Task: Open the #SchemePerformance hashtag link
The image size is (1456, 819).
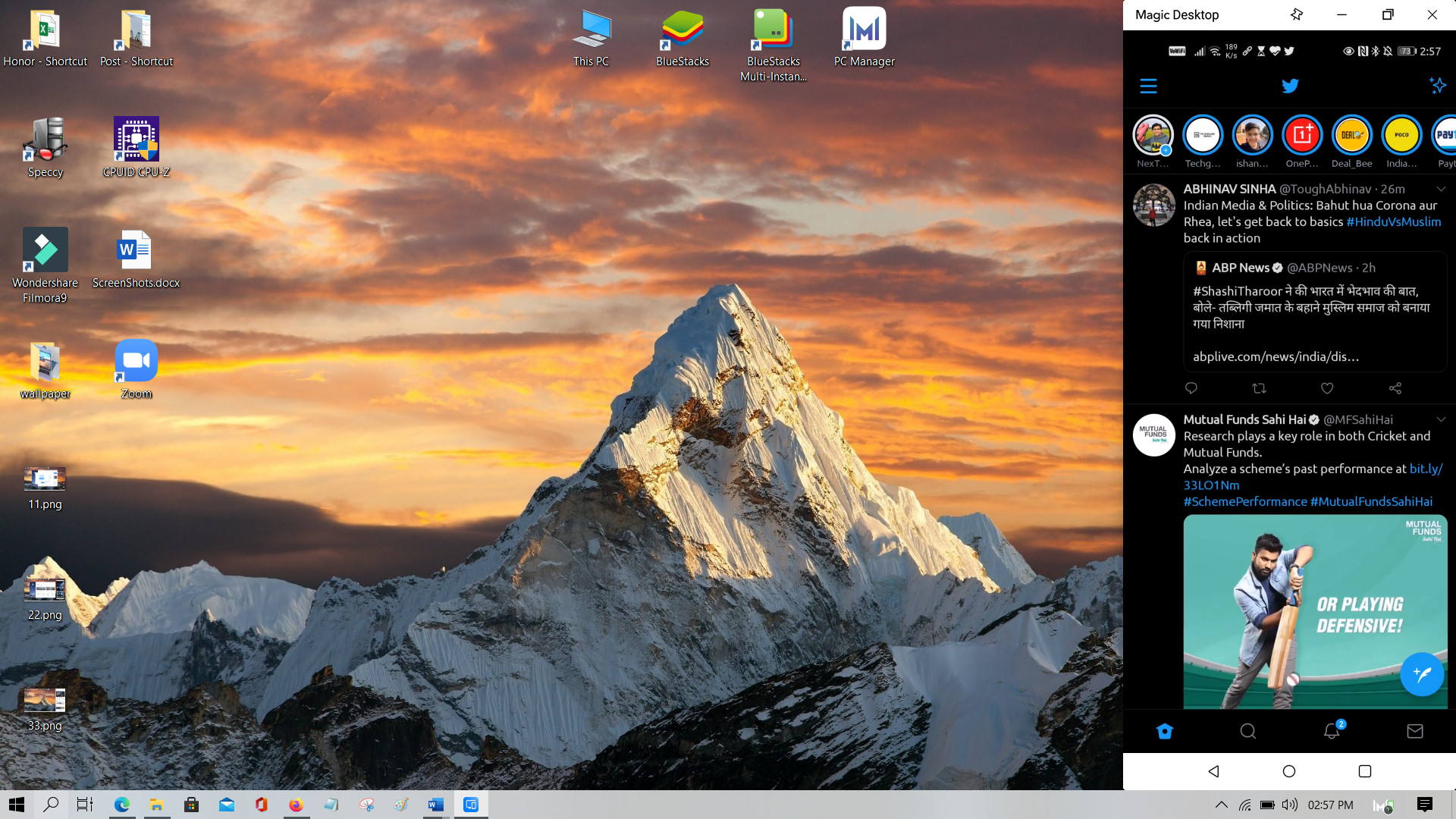Action: click(x=1244, y=501)
